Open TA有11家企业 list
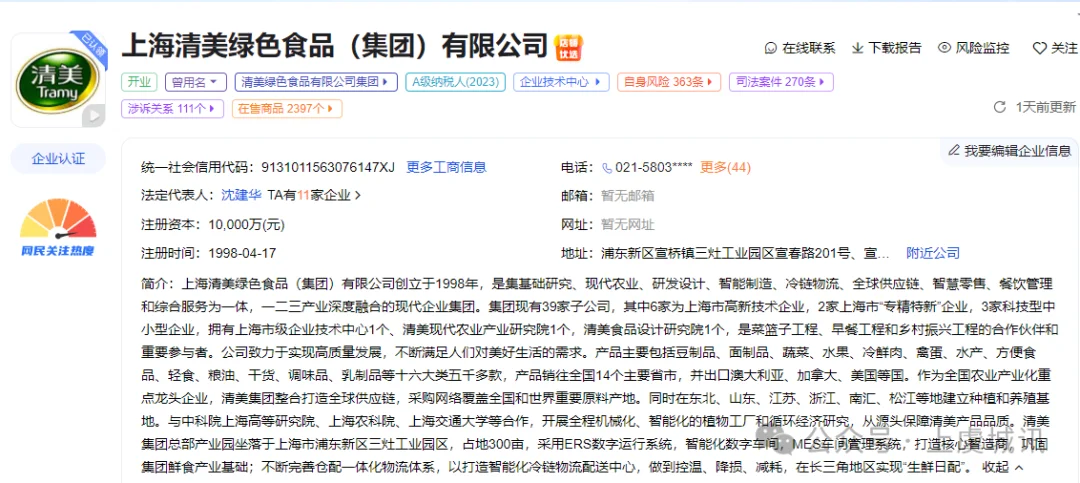Viewport: 1080px width, 483px height. pos(314,196)
